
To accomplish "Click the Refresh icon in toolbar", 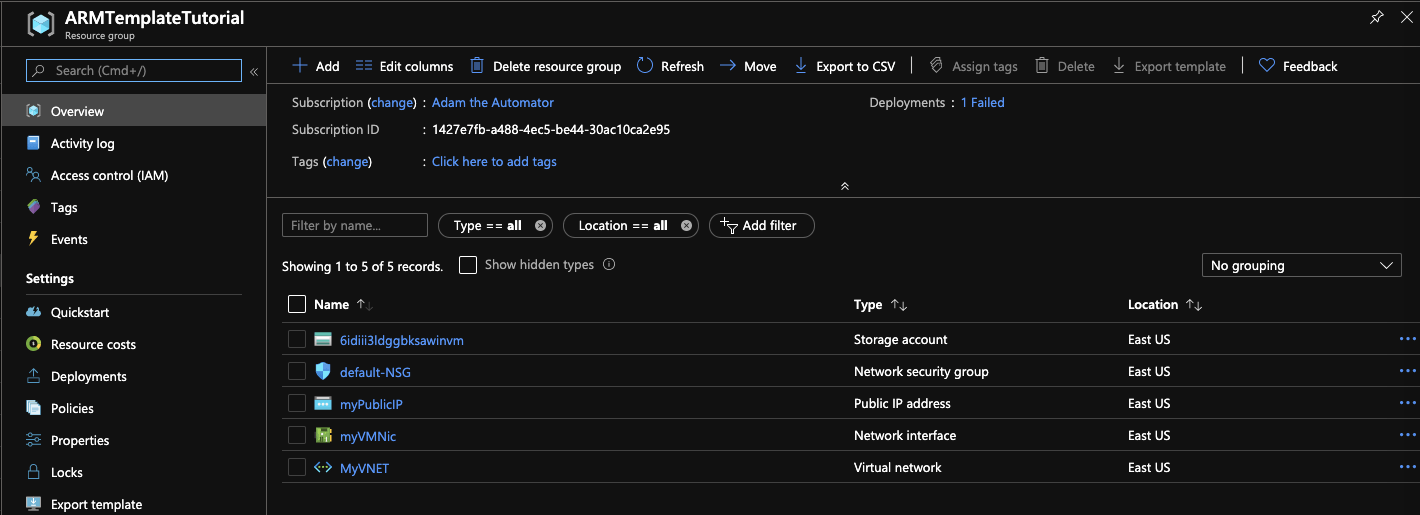I will 645,66.
